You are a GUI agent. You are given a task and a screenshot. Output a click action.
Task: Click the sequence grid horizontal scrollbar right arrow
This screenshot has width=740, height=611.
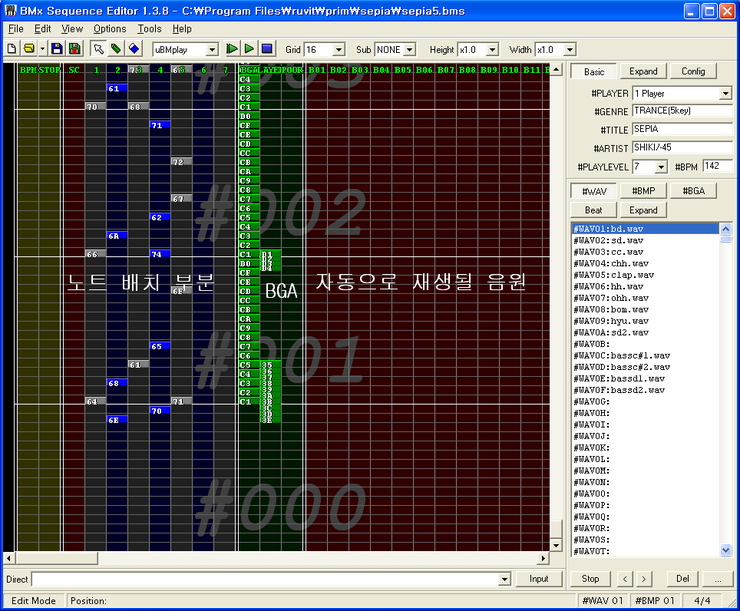[544, 558]
